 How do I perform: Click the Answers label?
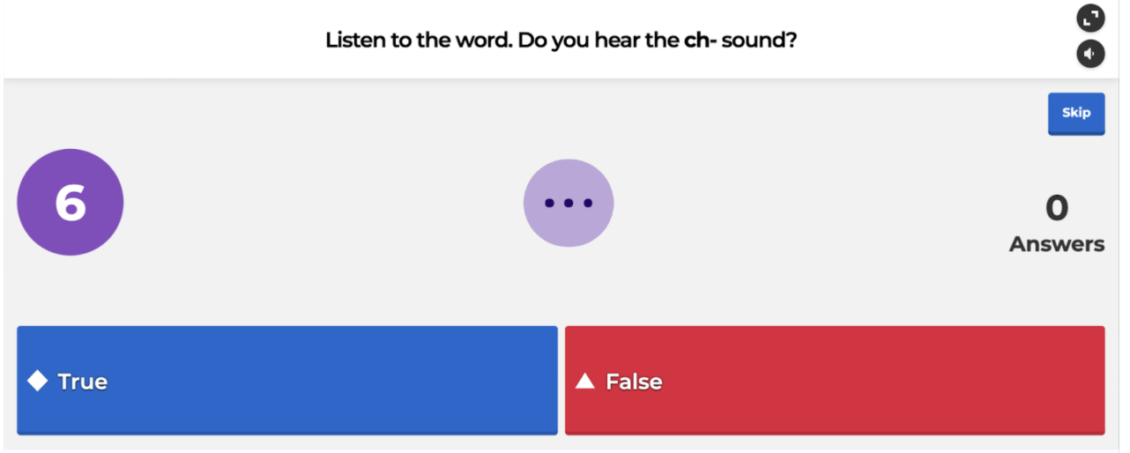click(1056, 244)
